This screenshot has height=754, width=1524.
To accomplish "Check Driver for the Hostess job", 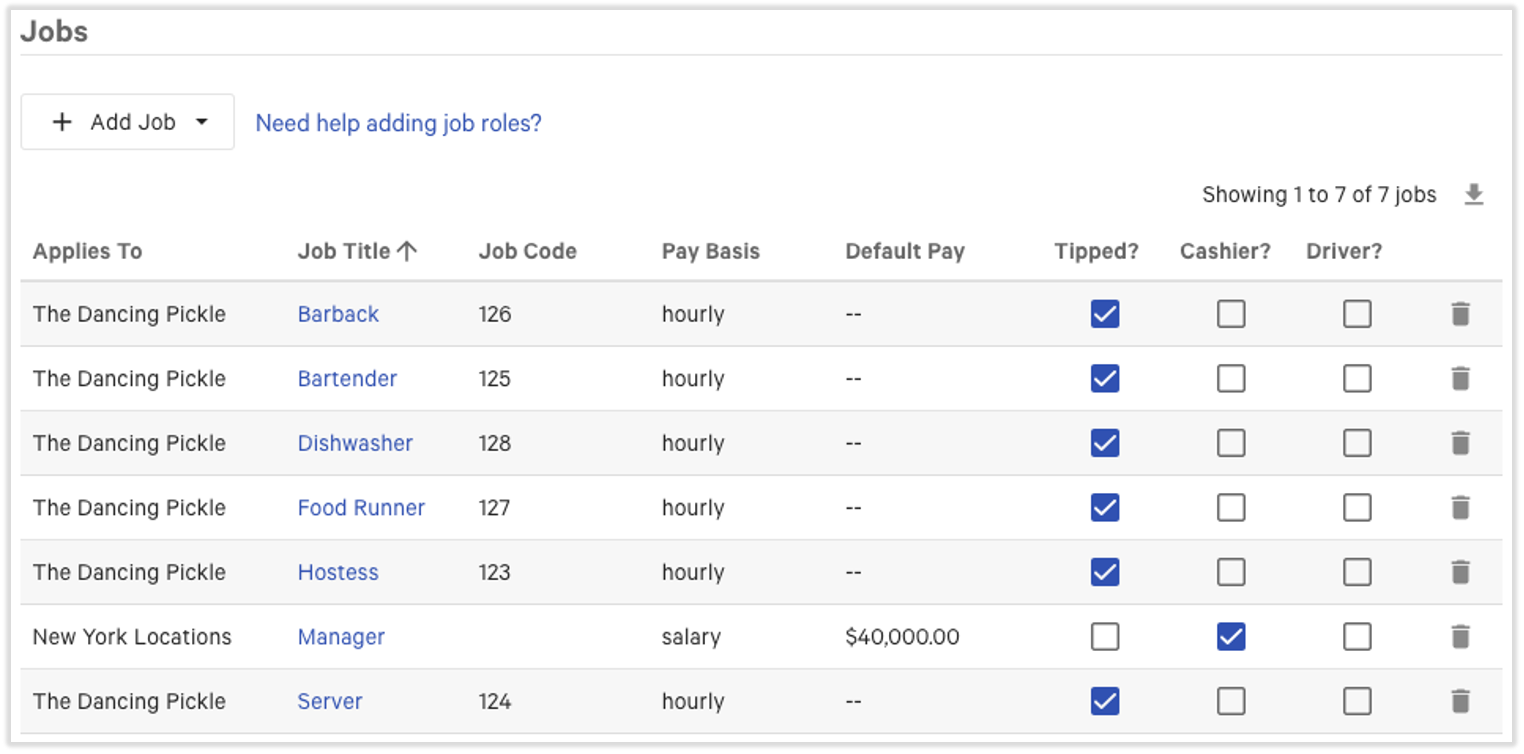I will (x=1357, y=571).
